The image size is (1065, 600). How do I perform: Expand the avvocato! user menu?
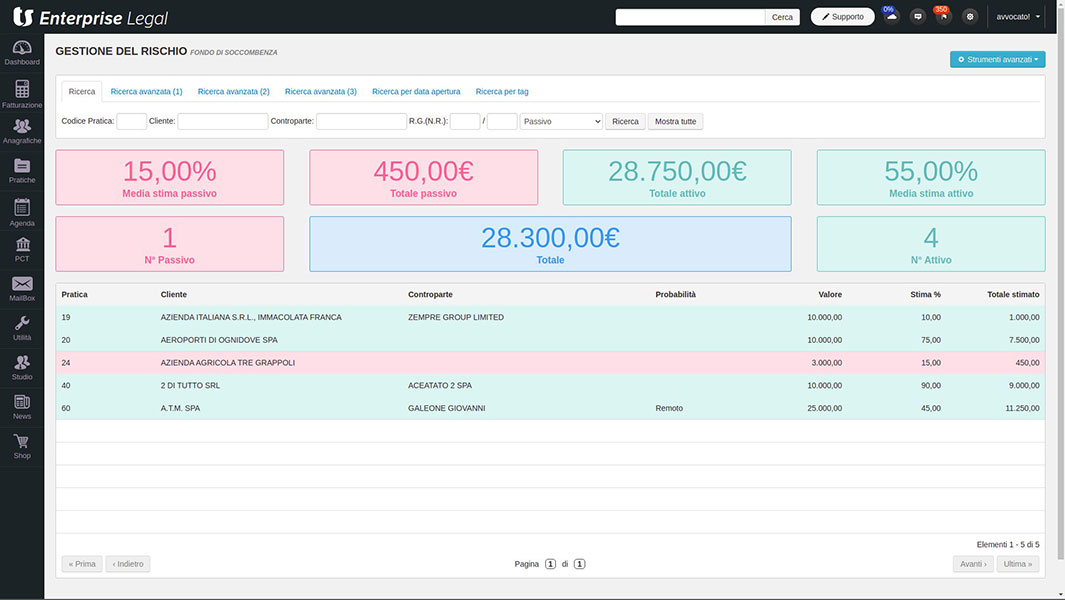tap(1017, 16)
